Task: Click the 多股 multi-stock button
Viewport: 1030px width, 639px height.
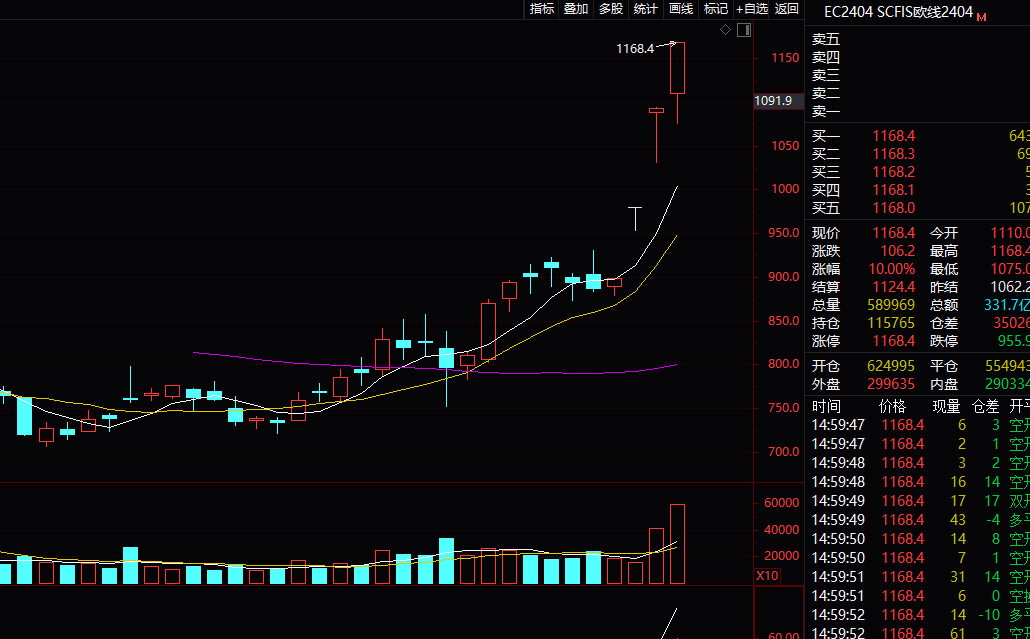Action: pyautogui.click(x=611, y=9)
